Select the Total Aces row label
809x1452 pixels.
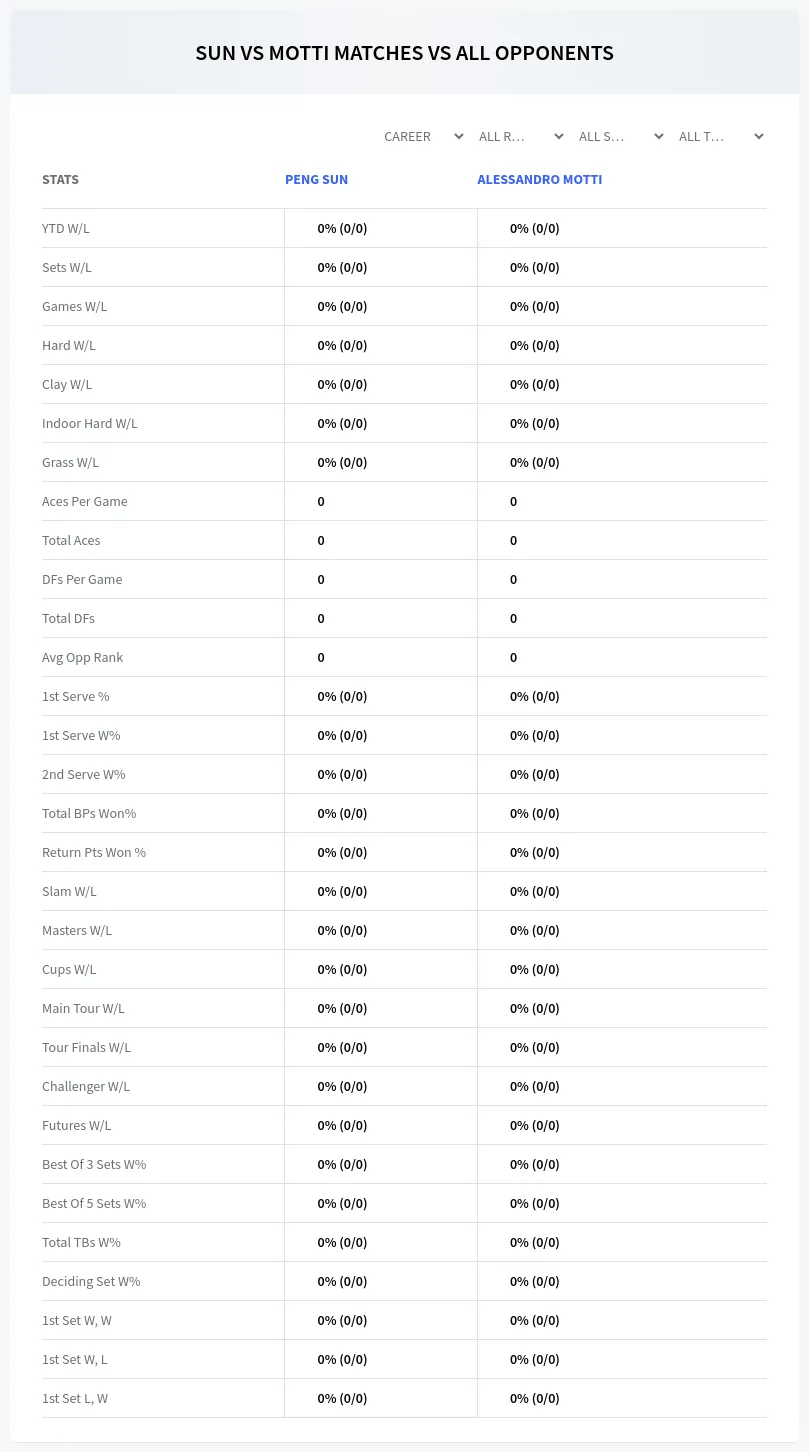(71, 540)
